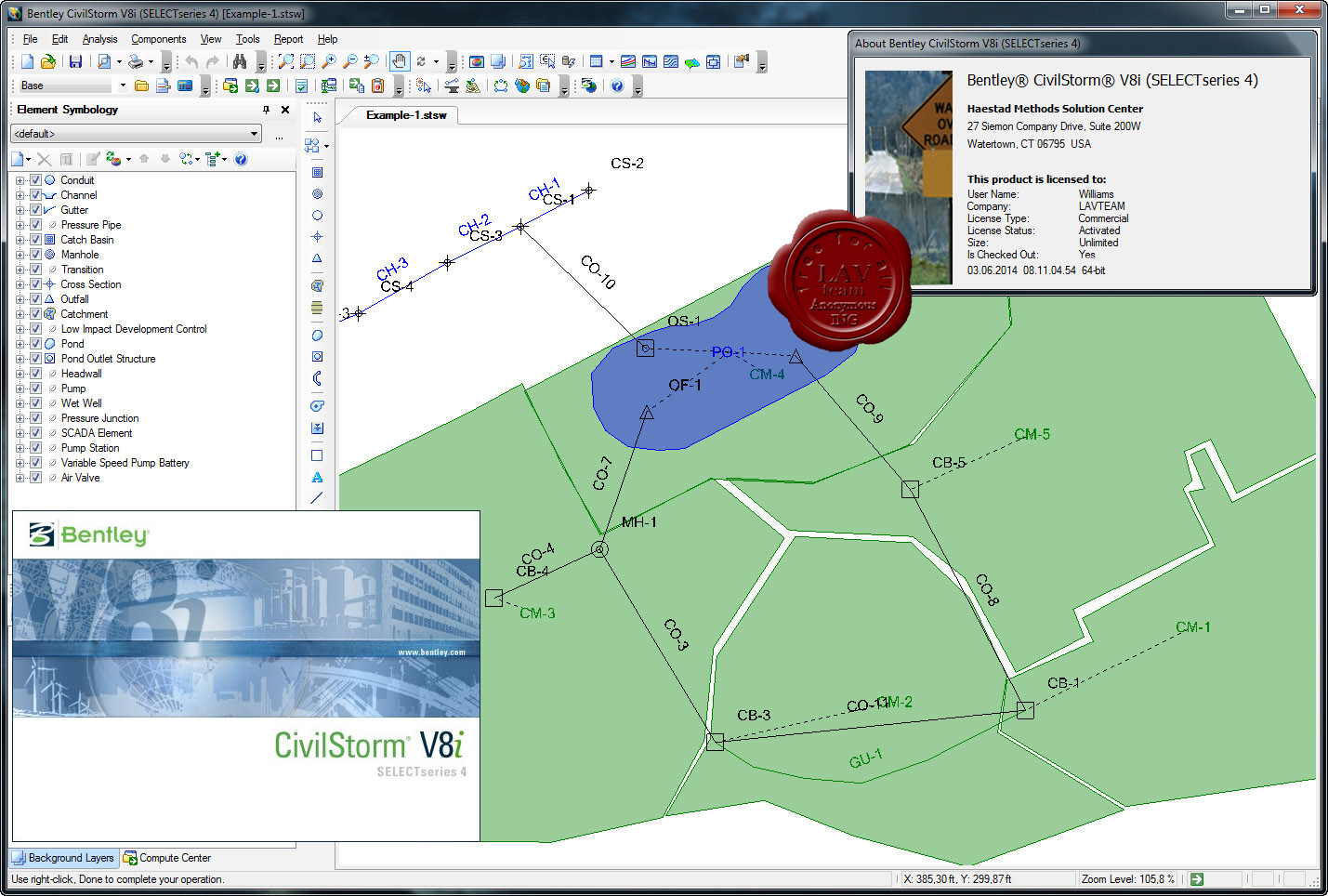Switch to the Example-1.stsw tab
1328x896 pixels.
tap(406, 115)
